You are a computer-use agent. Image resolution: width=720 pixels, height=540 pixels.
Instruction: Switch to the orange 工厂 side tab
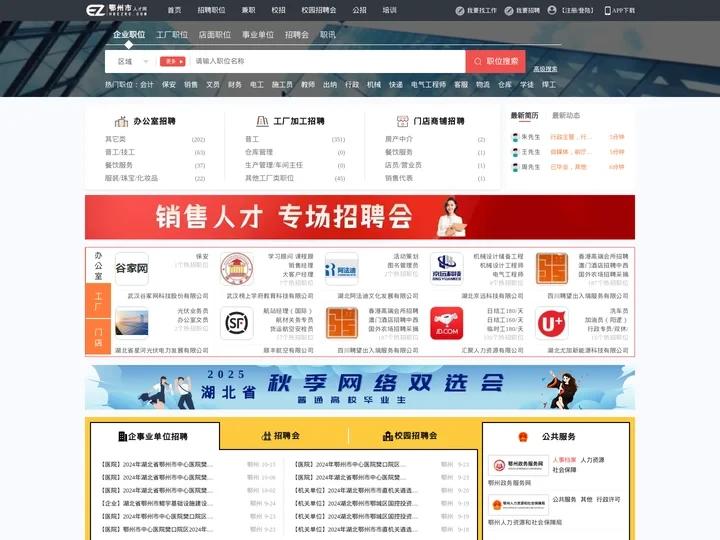click(x=98, y=301)
